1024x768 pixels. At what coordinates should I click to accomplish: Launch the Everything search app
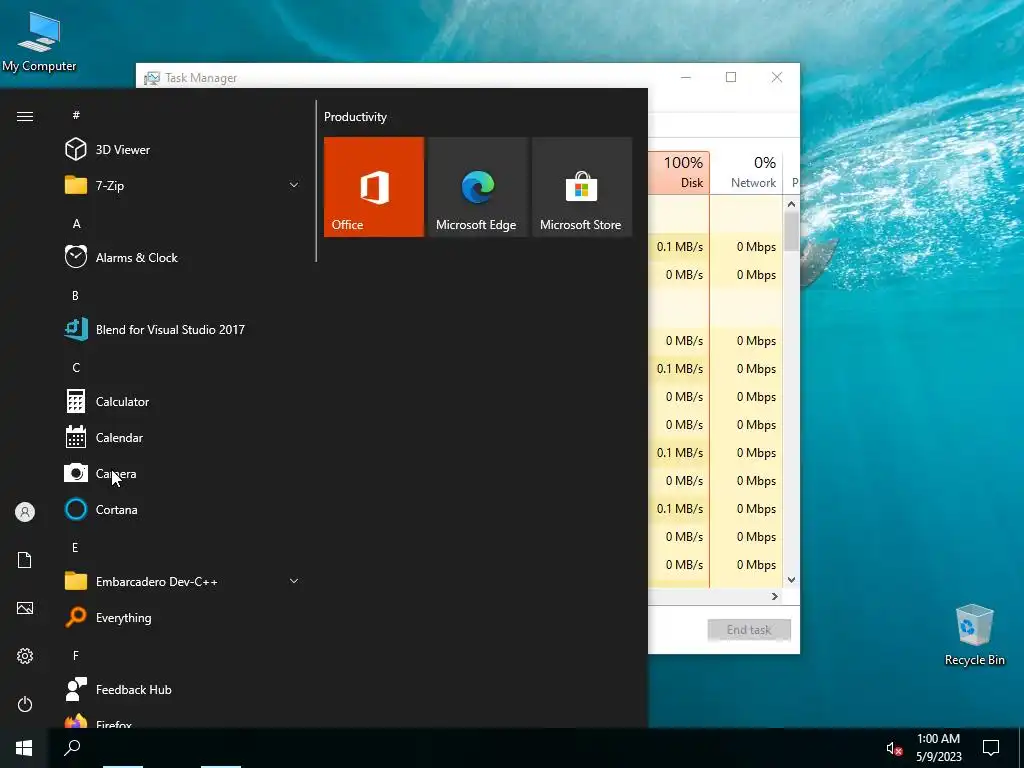[183, 618]
